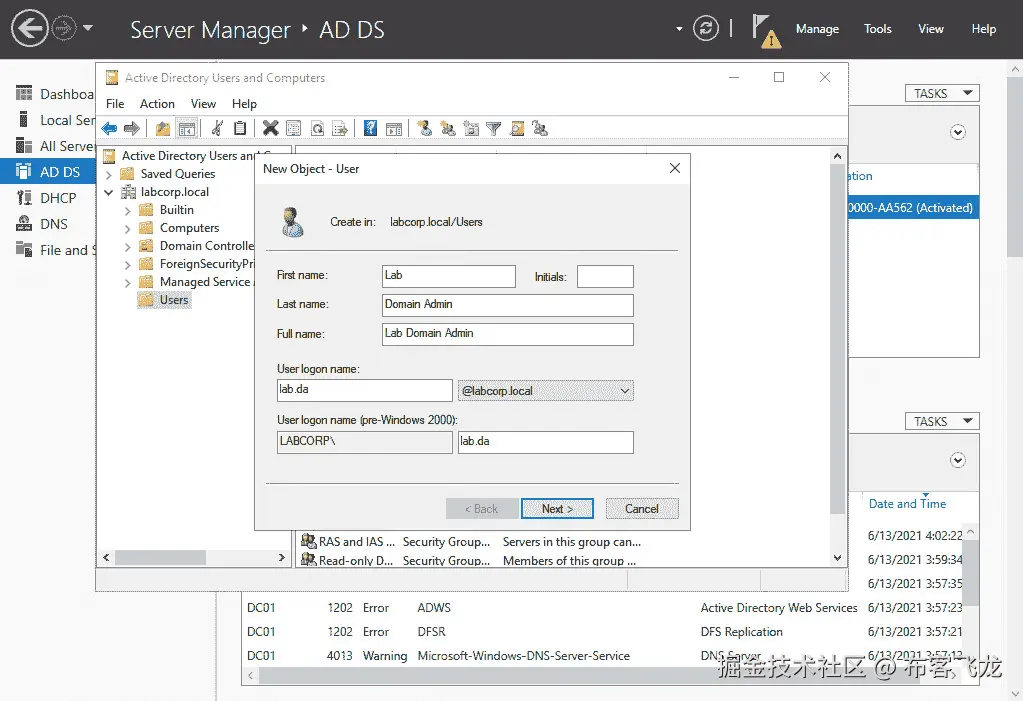Toggle the Show/Hide Action Pane icon
This screenshot has width=1023, height=701.
393,129
